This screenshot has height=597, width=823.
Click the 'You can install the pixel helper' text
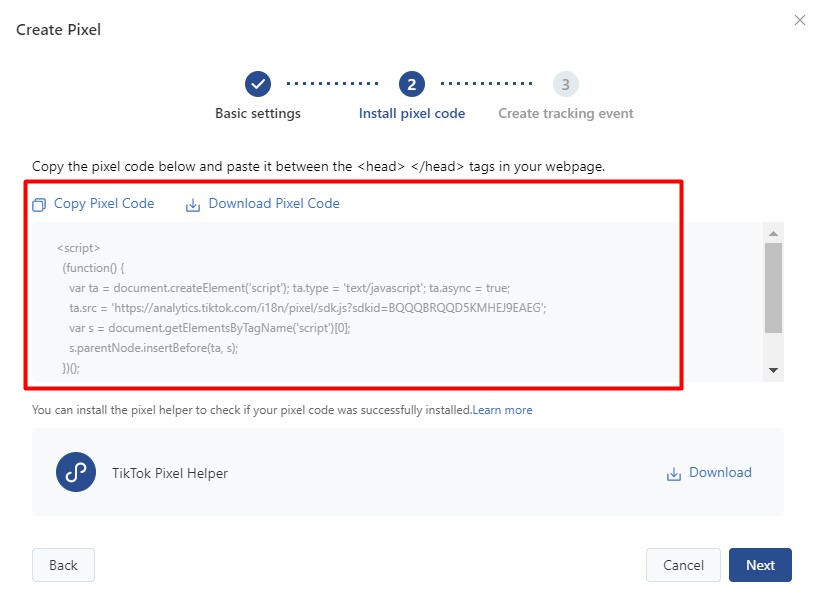251,410
